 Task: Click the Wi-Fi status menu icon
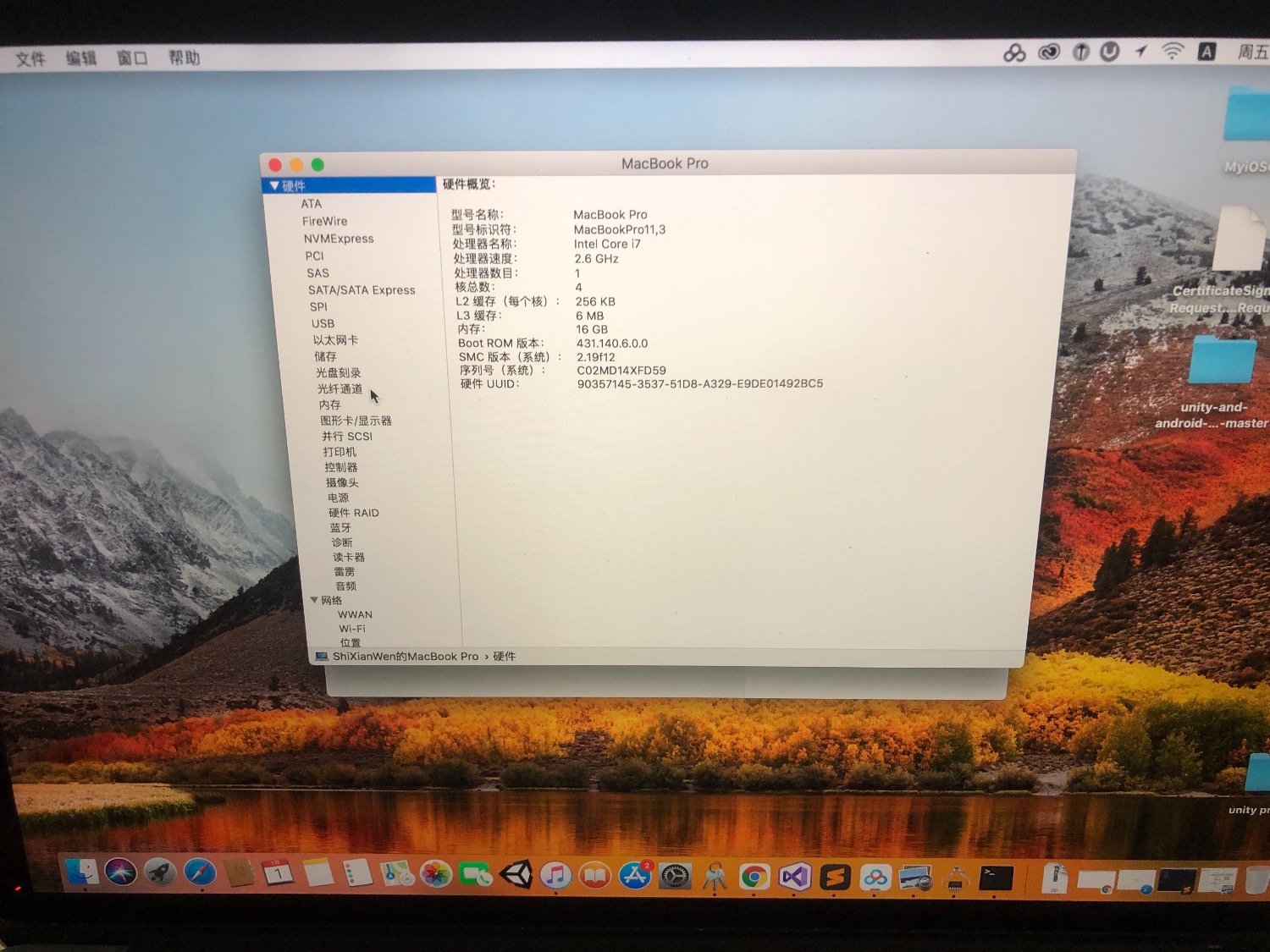click(1173, 52)
